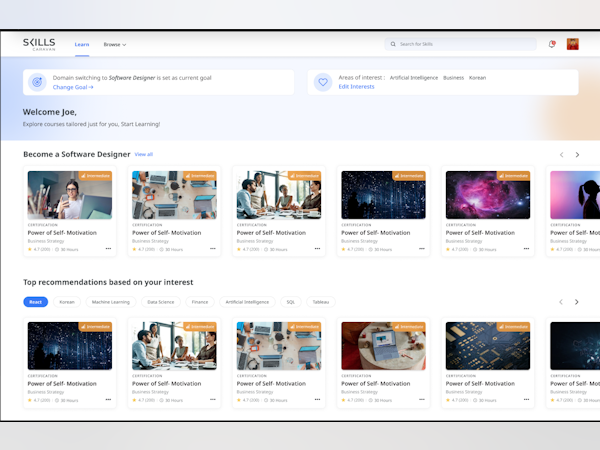Open options on woman-with-phone course card

(x=108, y=249)
